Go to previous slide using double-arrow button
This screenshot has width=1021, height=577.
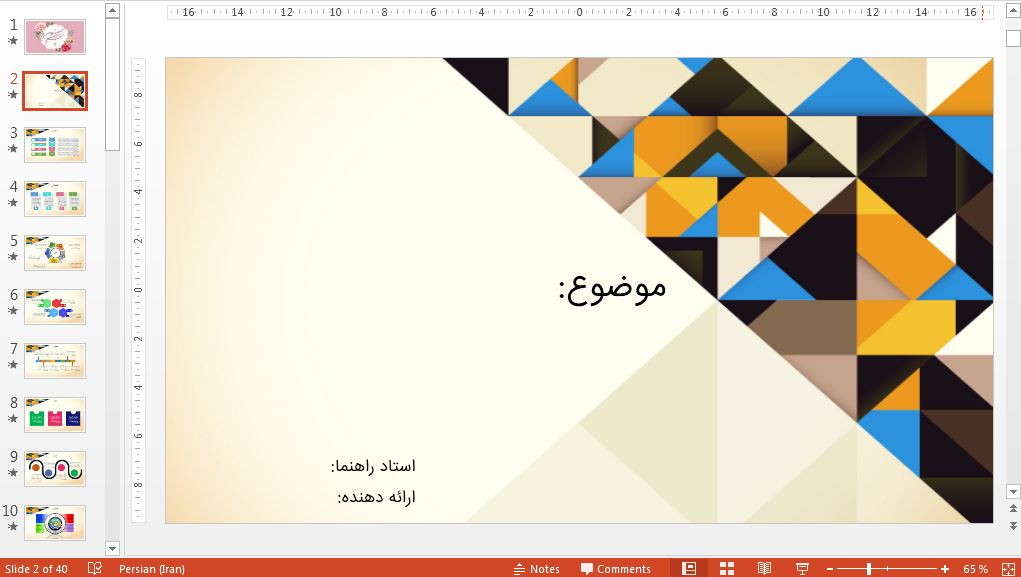click(x=1012, y=509)
